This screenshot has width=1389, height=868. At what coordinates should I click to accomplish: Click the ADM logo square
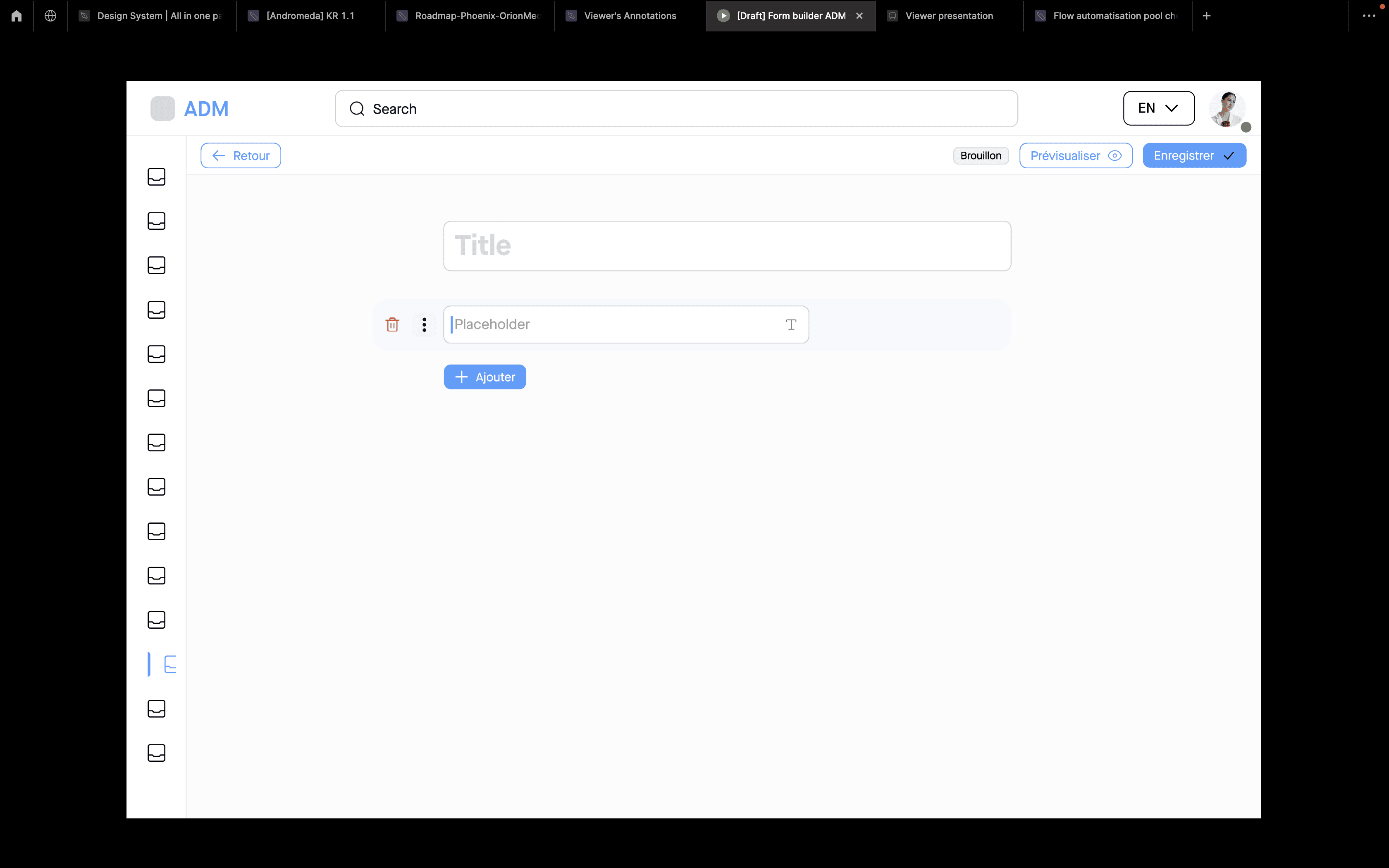click(x=162, y=108)
